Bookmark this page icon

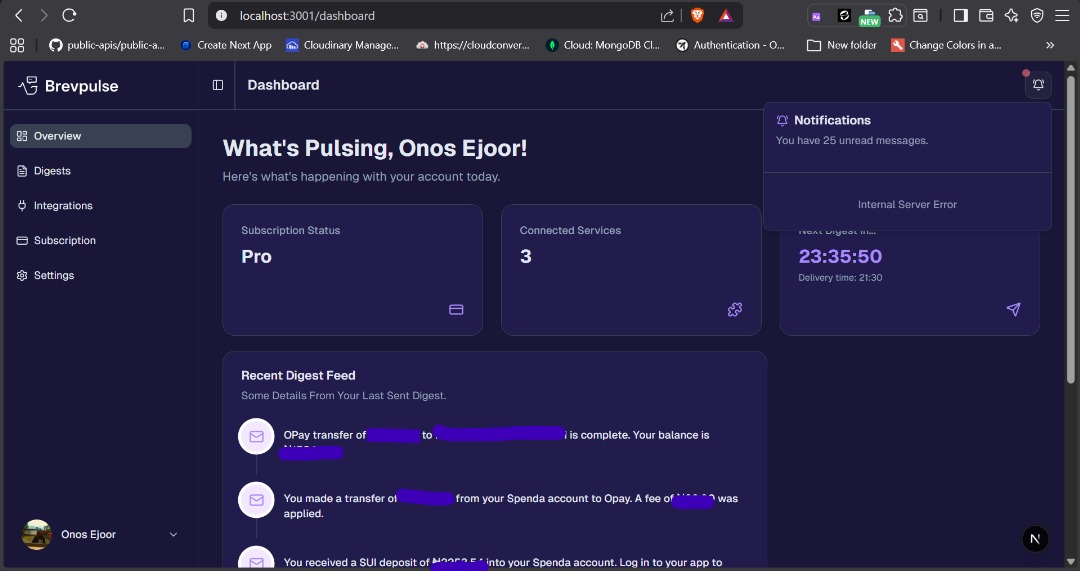[189, 15]
